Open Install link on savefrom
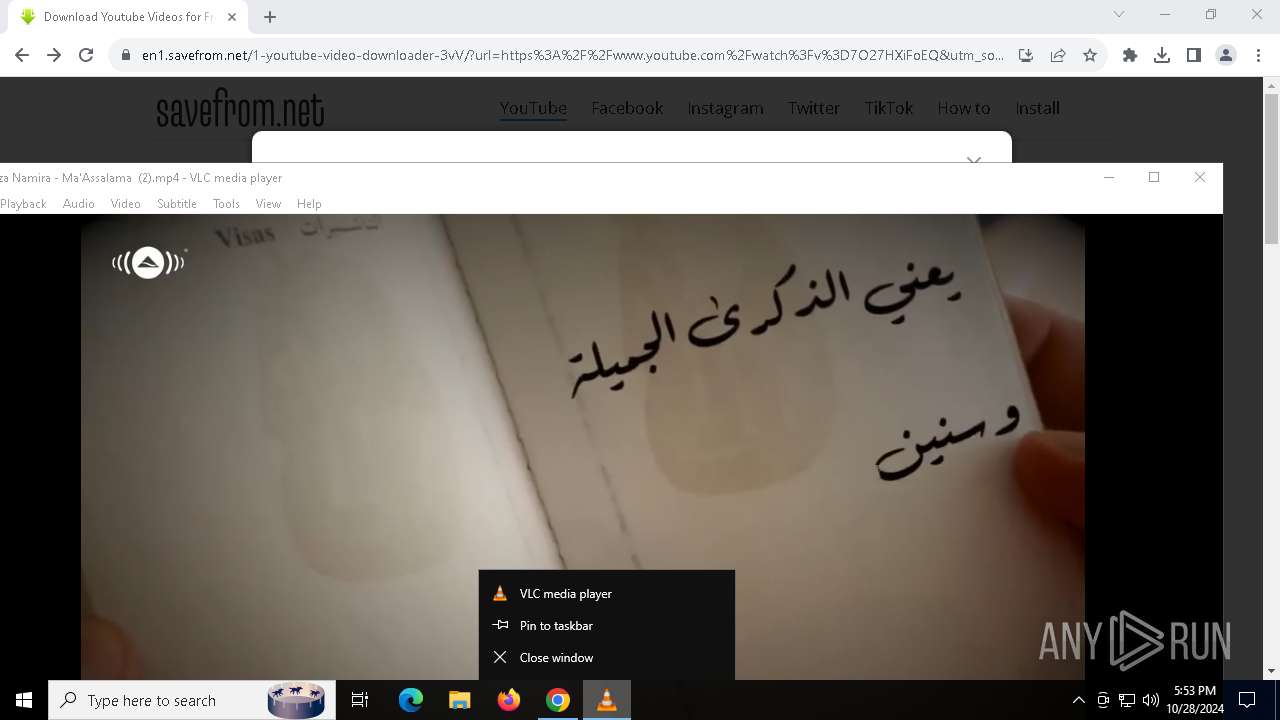This screenshot has width=1280, height=720. click(x=1037, y=108)
